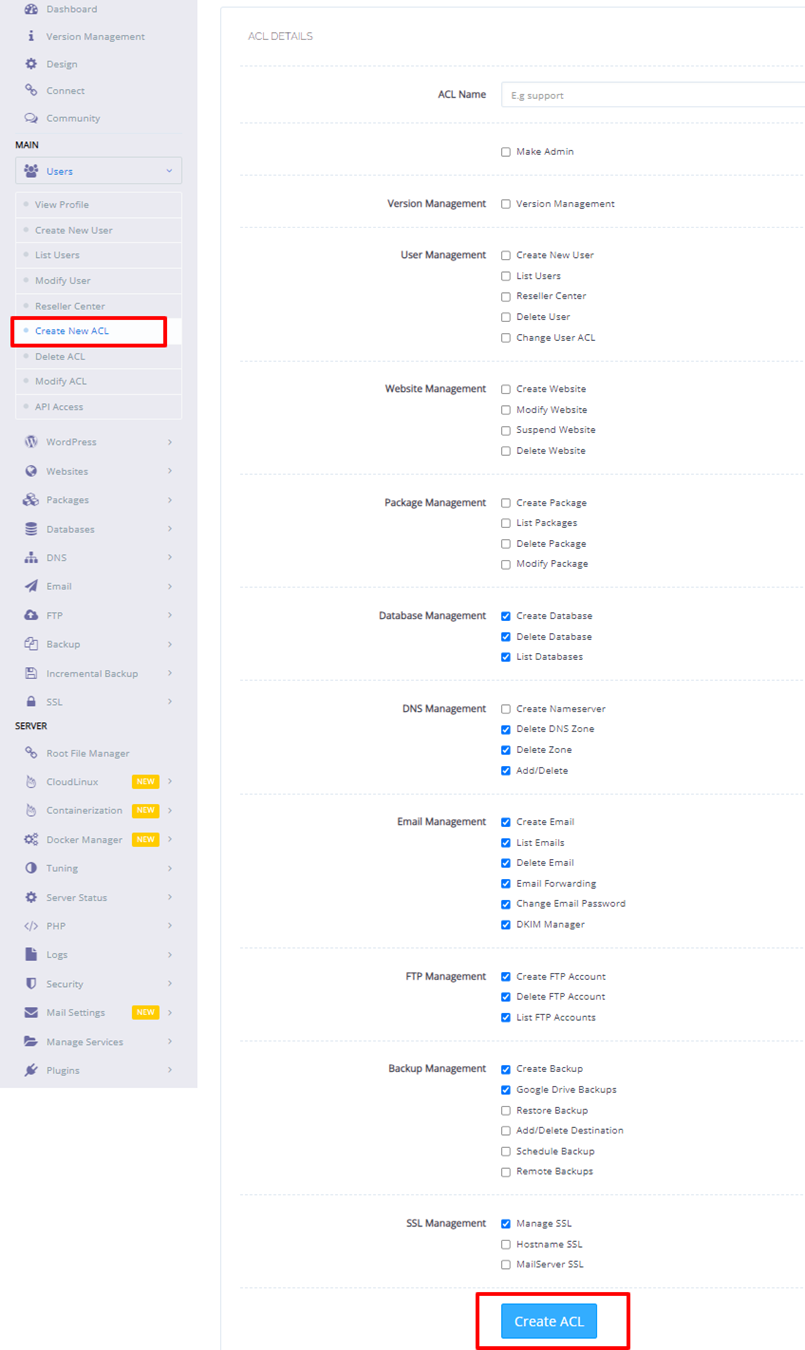Open the Dashboard gauge icon
The image size is (805, 1350).
[31, 9]
